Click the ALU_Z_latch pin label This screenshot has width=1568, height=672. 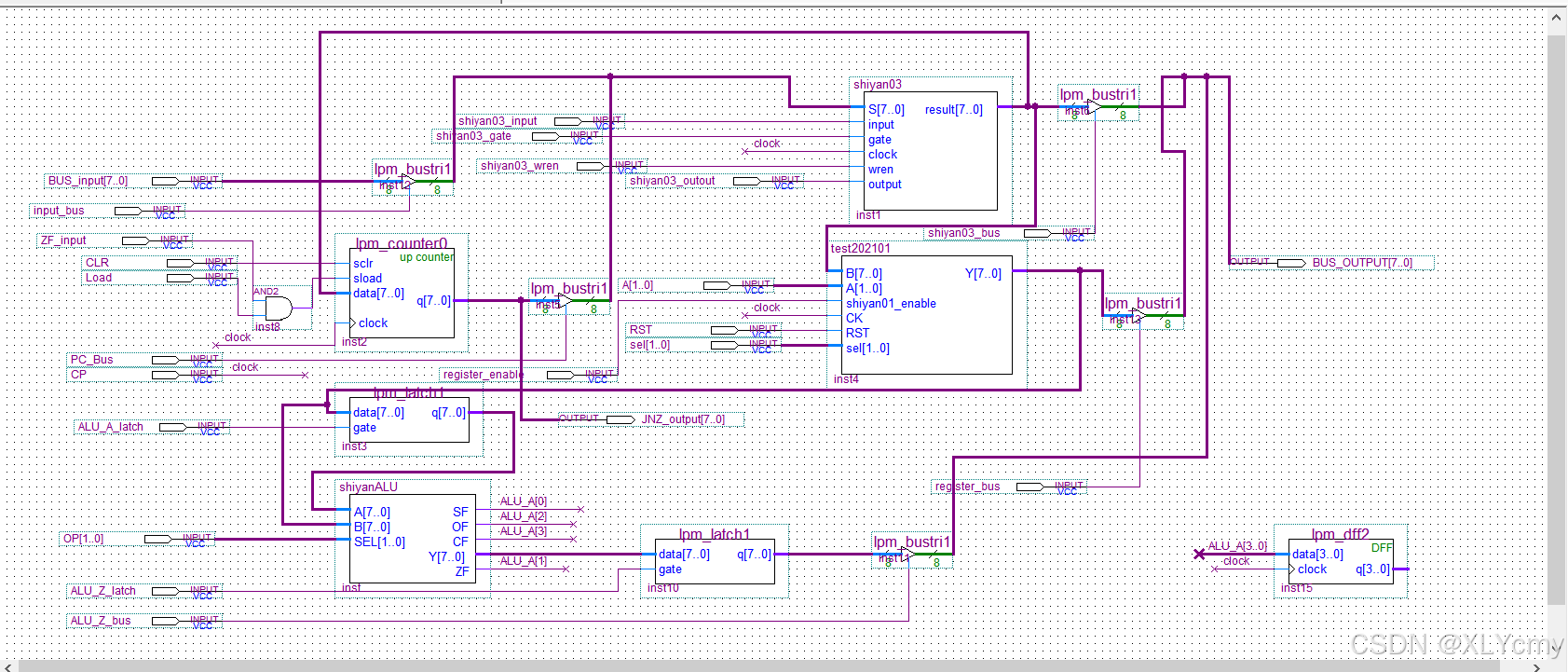(103, 591)
